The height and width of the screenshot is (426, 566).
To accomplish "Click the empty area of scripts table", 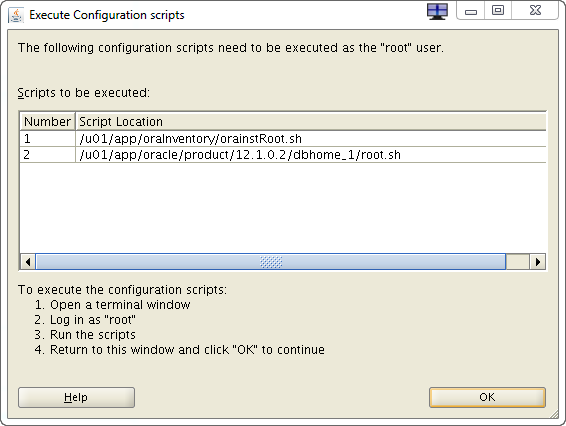I will 283,208.
